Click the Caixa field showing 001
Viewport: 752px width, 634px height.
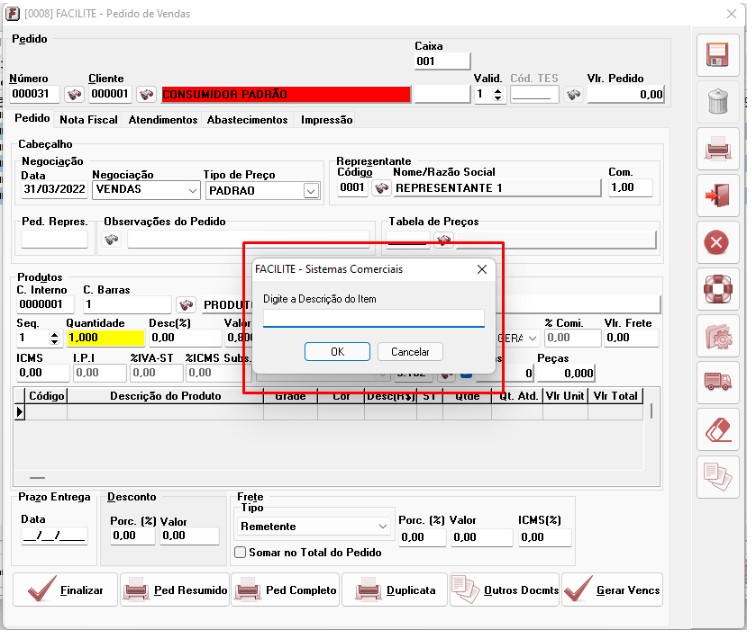442,61
